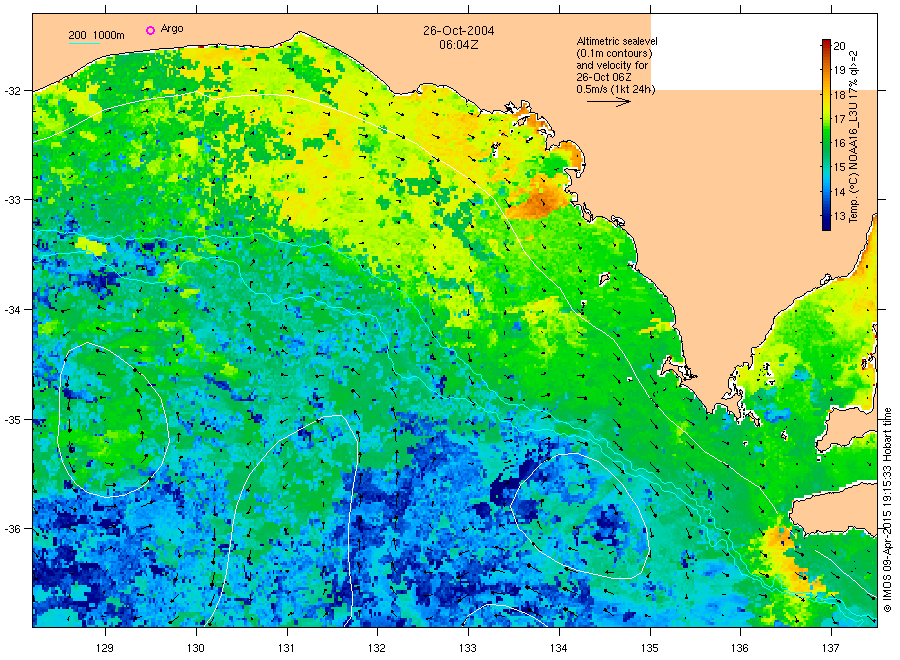Click the longitude label '135'
Viewport: 900px width, 660px height.
[650, 648]
